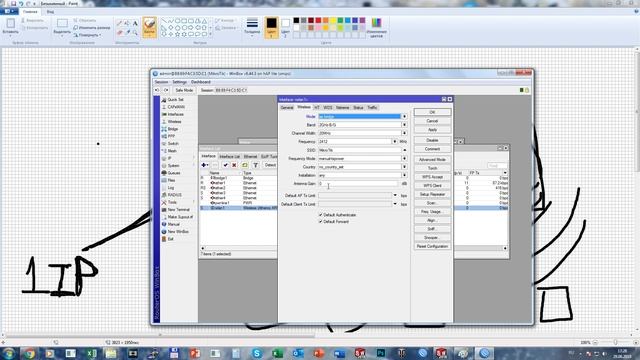The image size is (640, 360).
Task: Open Manual in WinBox sidebar
Action: pos(173,224)
